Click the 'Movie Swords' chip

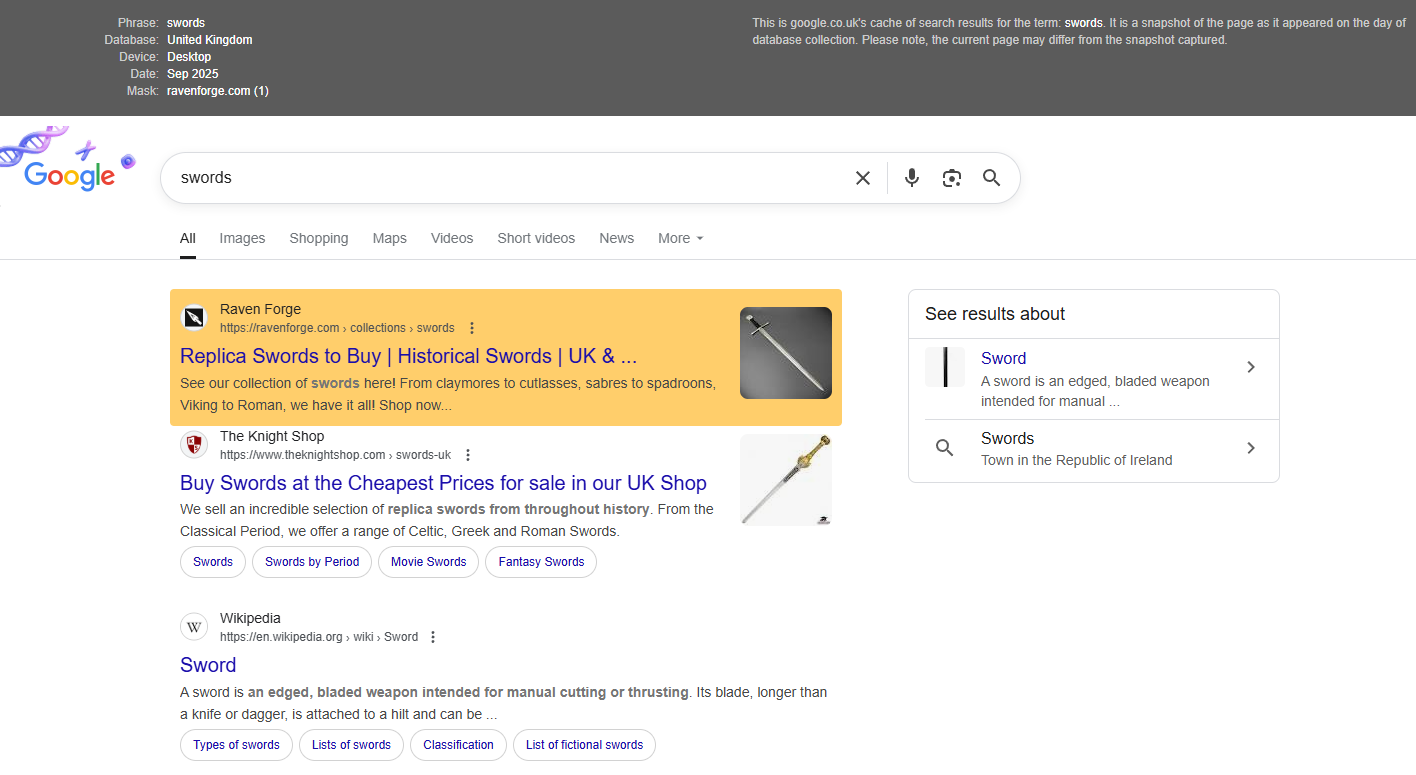429,562
